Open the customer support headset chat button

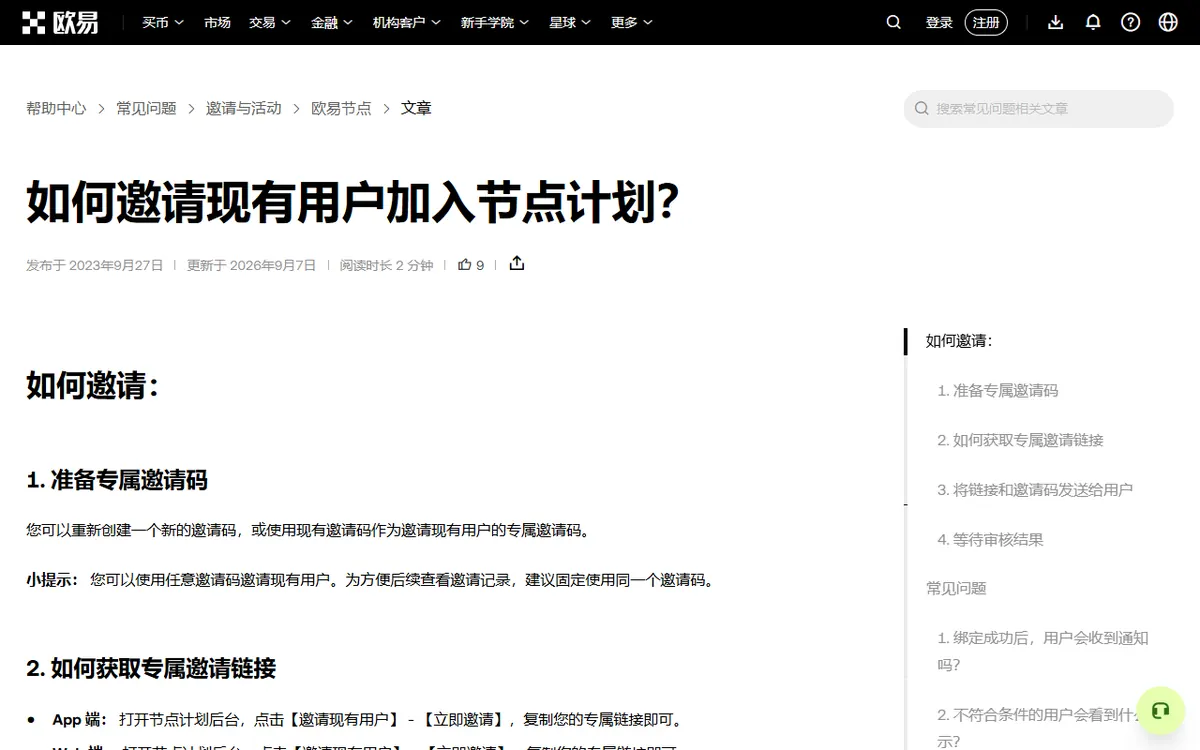1160,711
